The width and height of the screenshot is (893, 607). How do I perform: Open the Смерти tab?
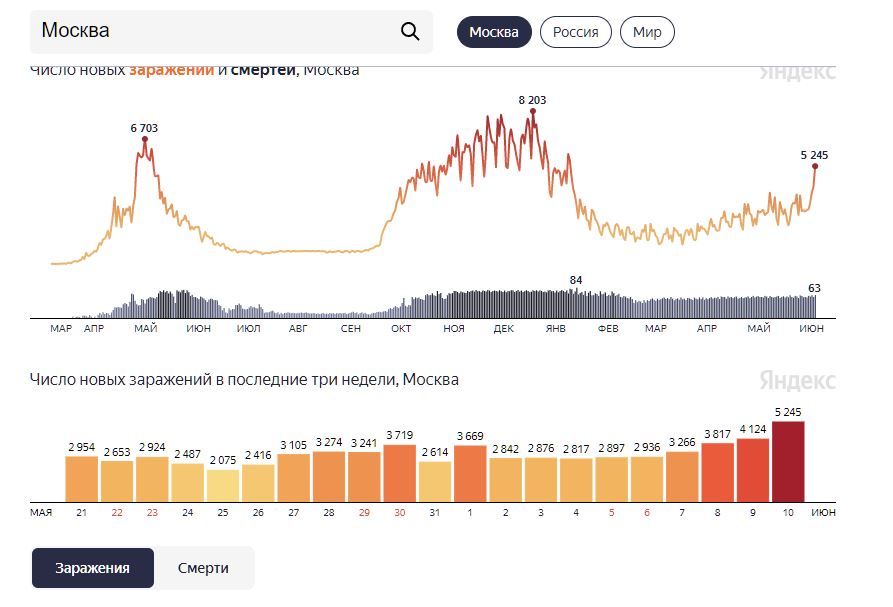pos(203,568)
